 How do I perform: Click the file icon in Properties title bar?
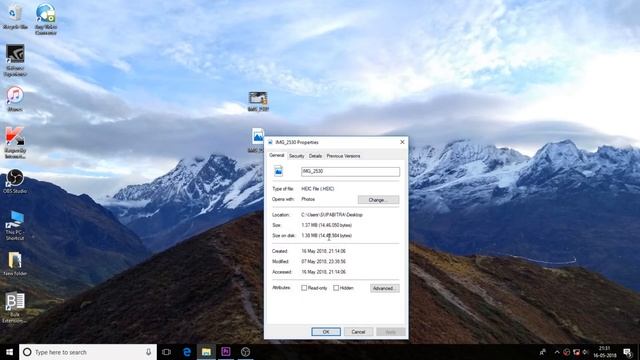(x=270, y=142)
